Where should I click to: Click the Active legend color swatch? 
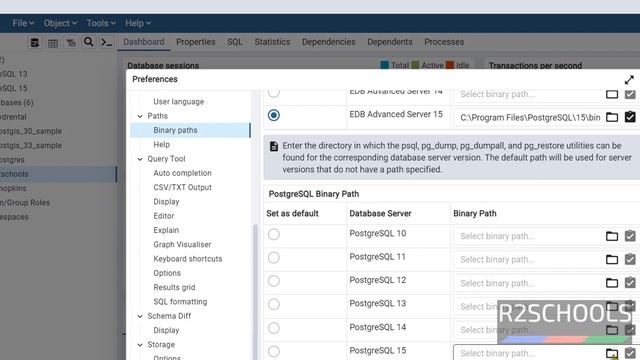[x=415, y=65]
